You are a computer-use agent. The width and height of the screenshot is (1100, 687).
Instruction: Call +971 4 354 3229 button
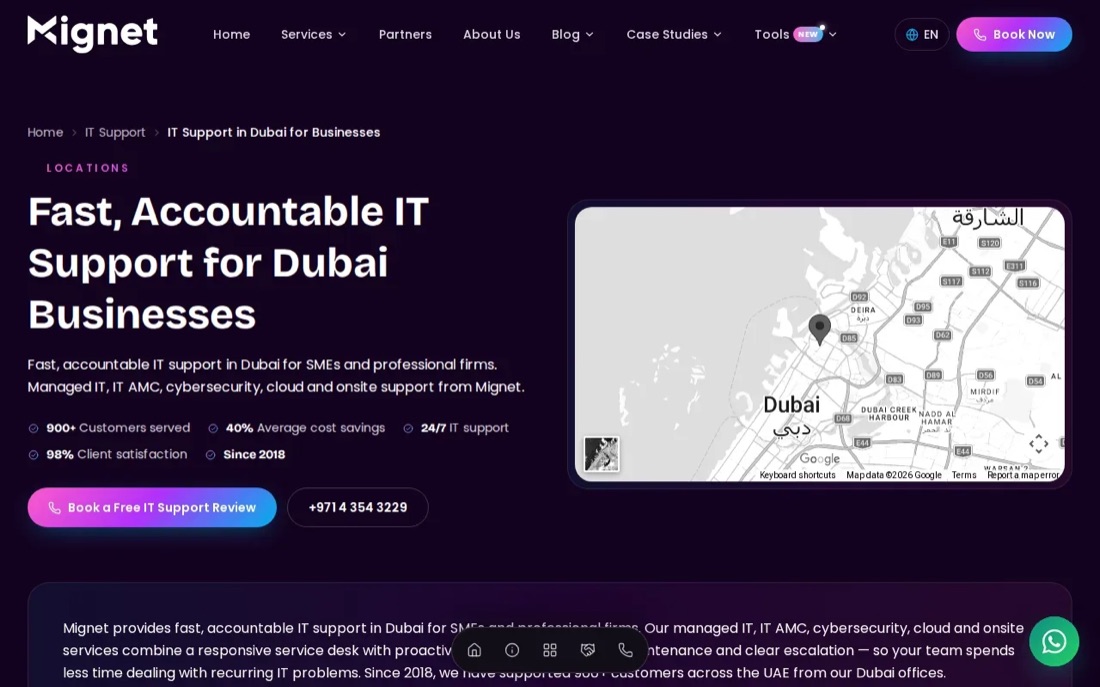click(x=358, y=507)
